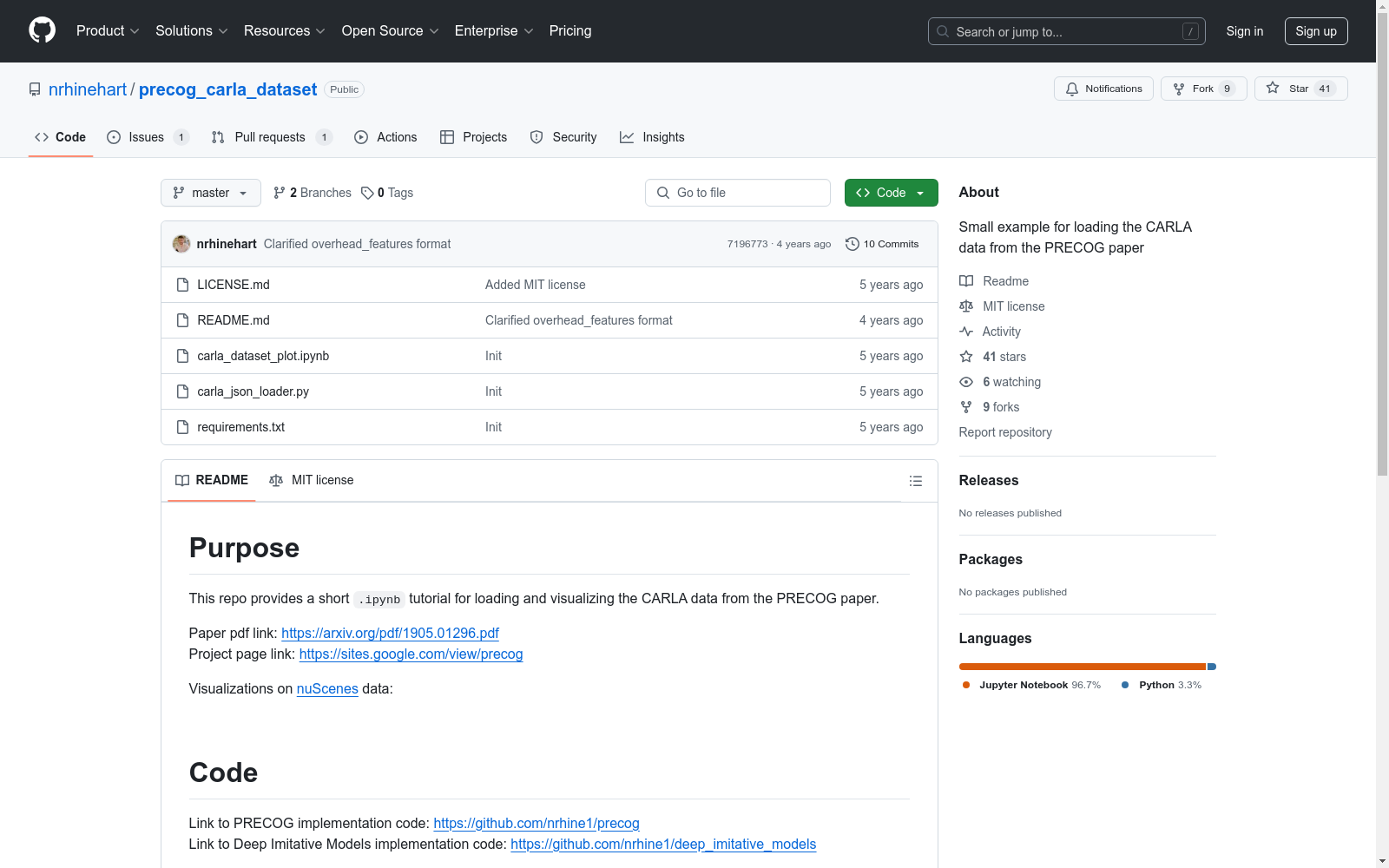The width and height of the screenshot is (1389, 868).
Task: Expand the Solutions menu
Action: pos(192,31)
